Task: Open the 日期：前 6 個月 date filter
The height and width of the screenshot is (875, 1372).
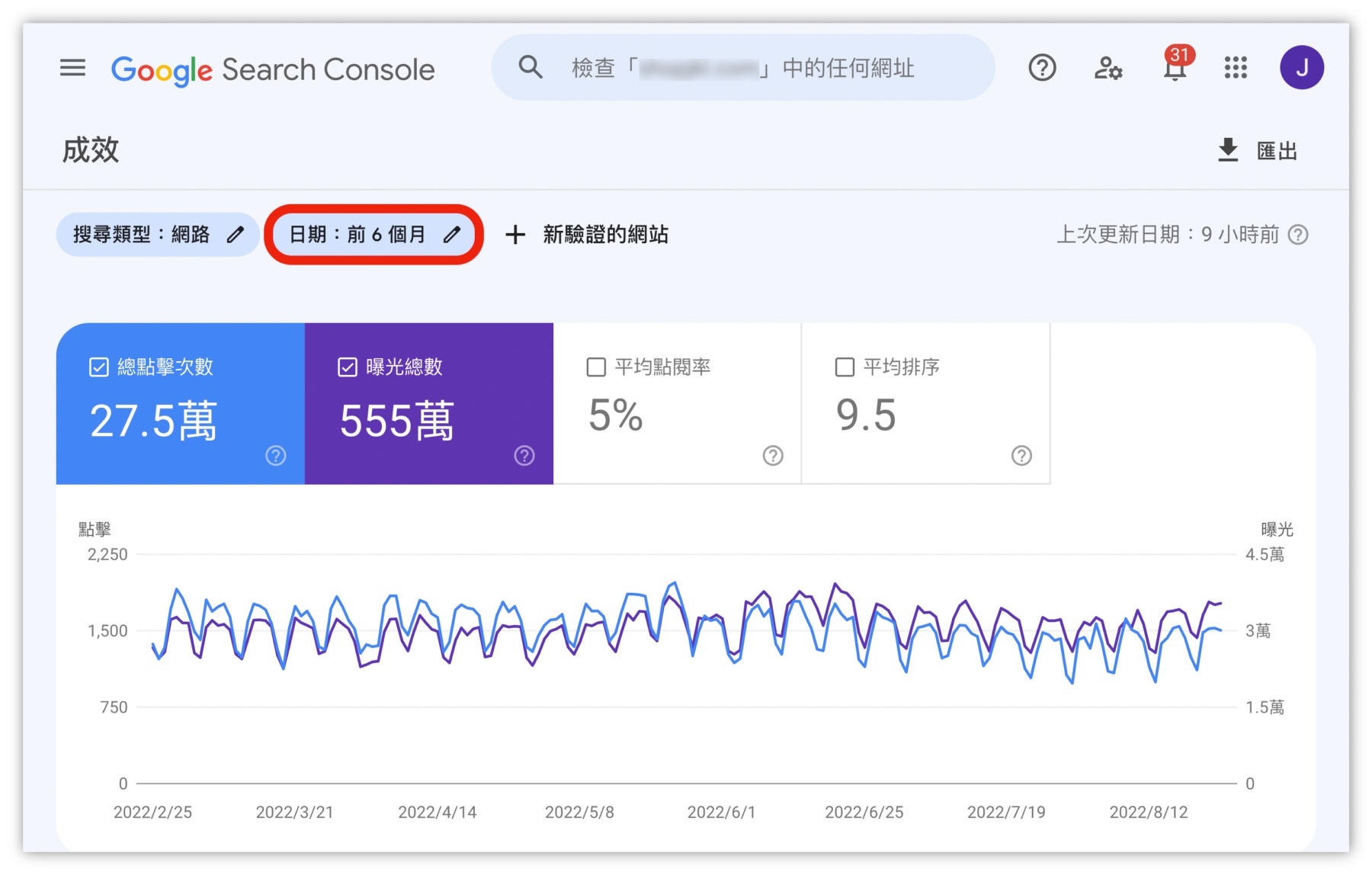Action: [374, 235]
